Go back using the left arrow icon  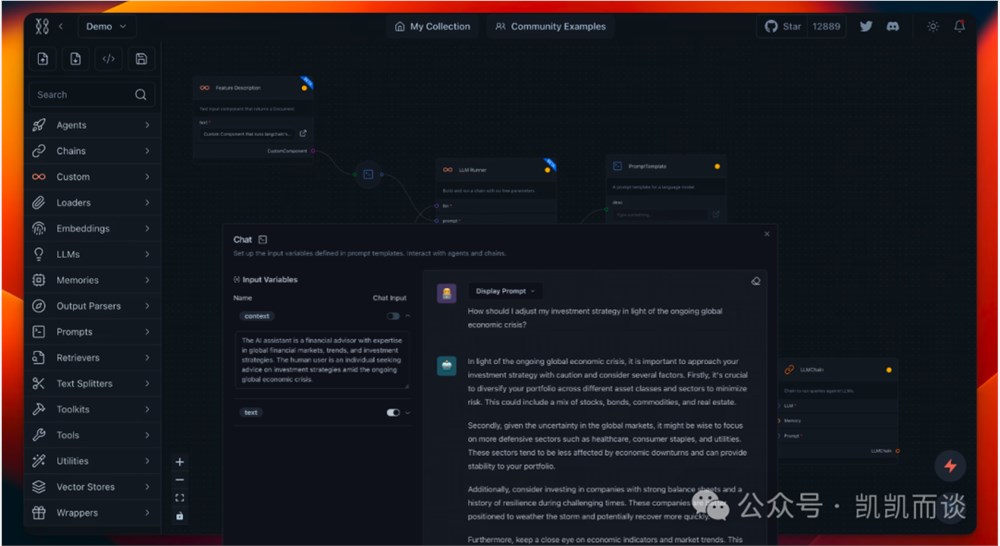click(x=61, y=26)
